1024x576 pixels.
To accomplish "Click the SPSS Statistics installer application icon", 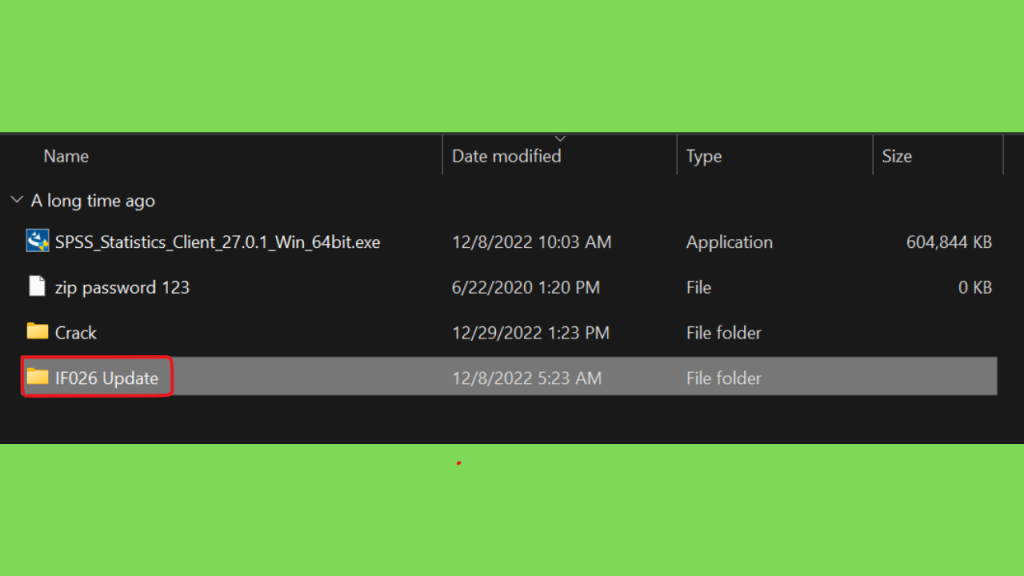I will coord(37,241).
